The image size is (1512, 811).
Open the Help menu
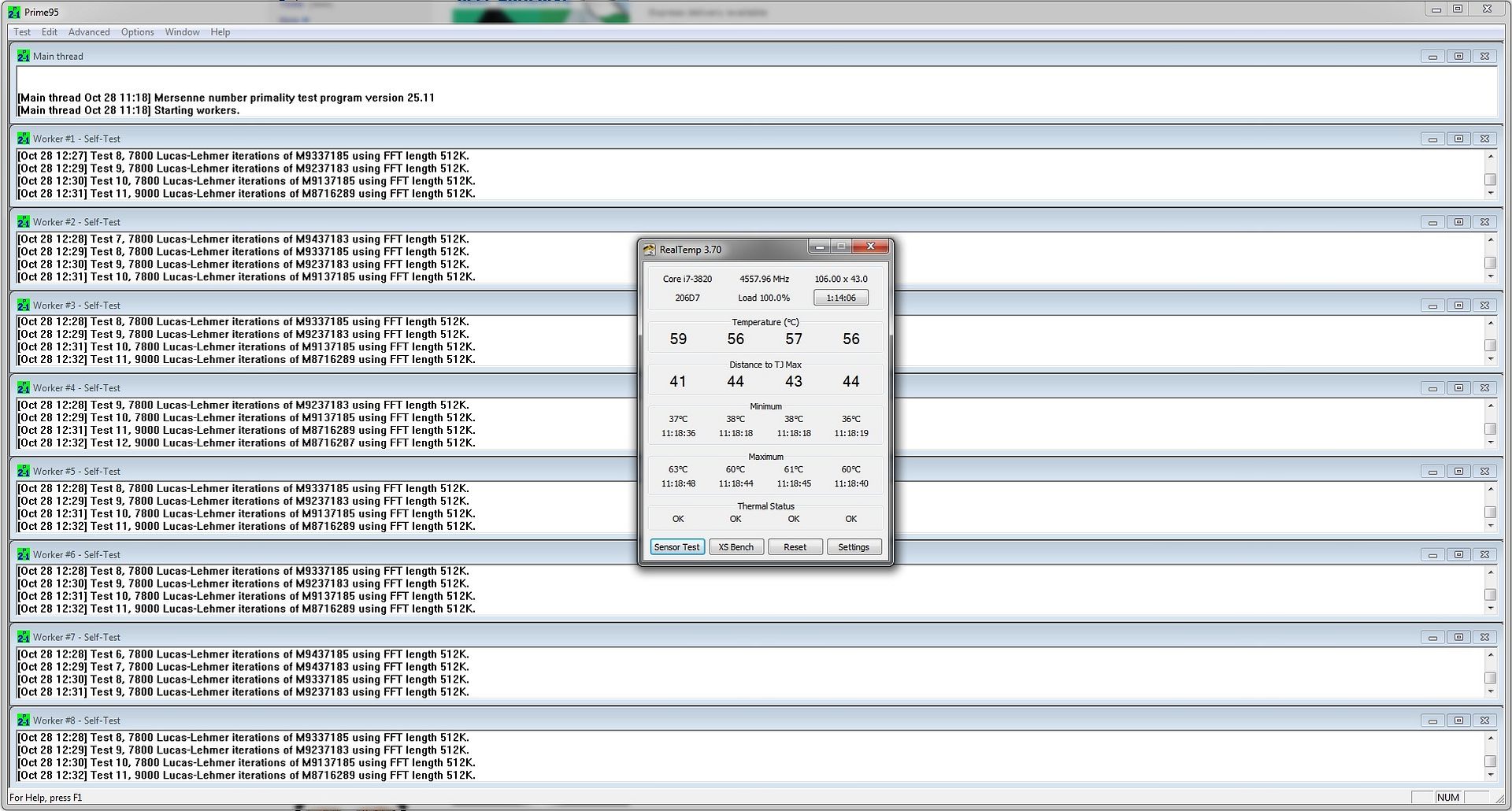220,32
